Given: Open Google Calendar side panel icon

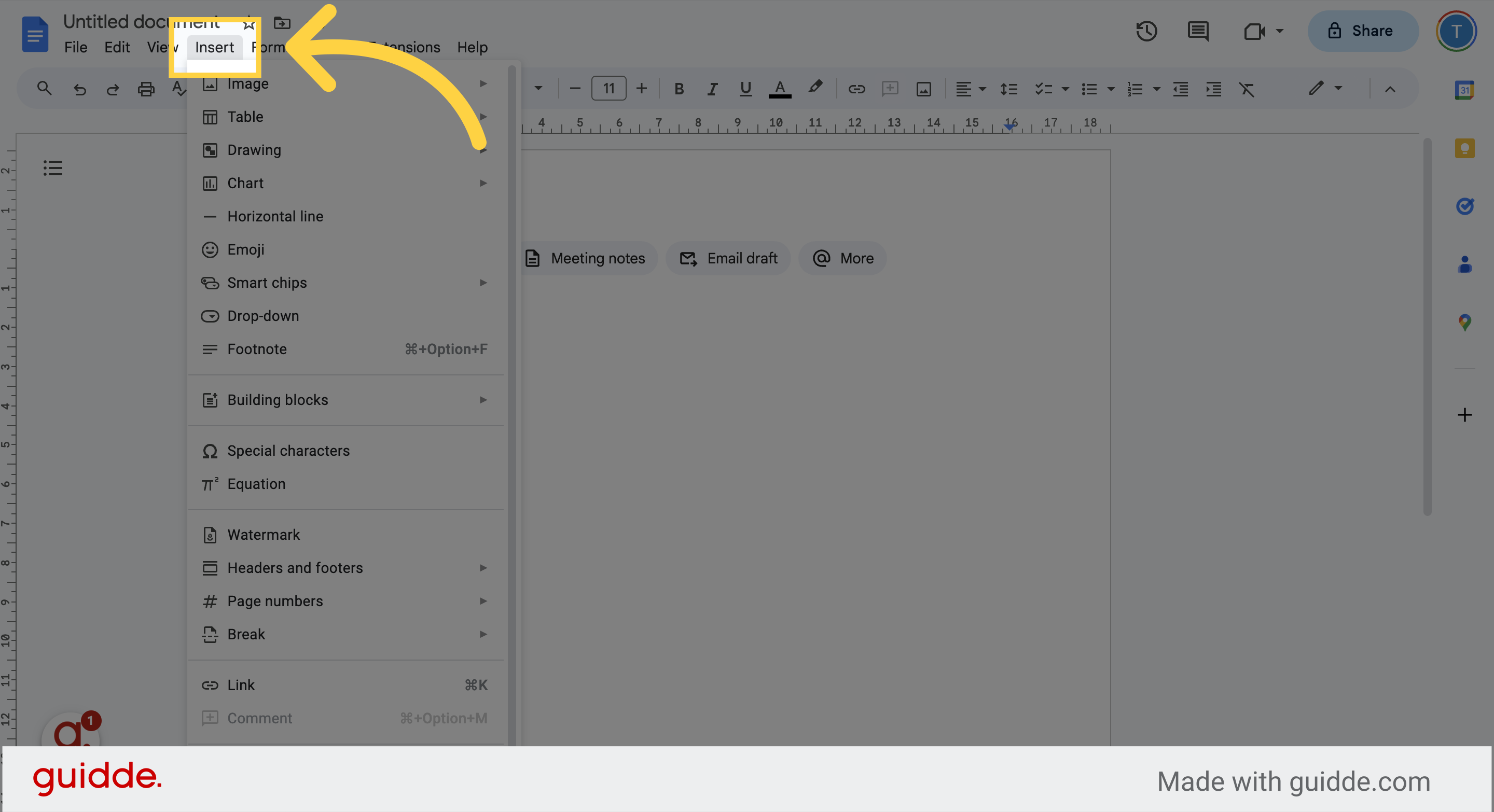Looking at the screenshot, I should click(1464, 90).
